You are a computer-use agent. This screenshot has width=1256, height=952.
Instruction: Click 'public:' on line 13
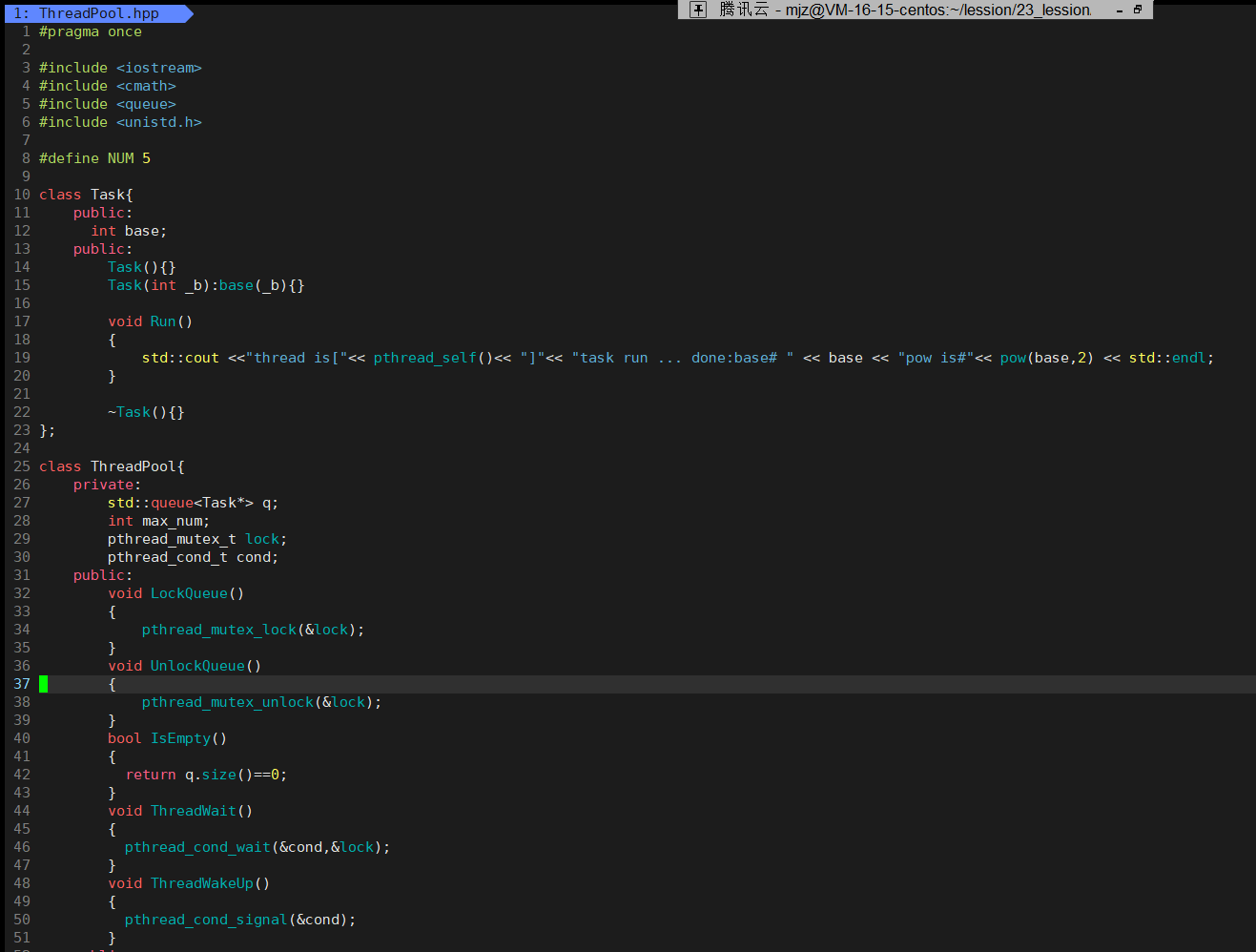pyautogui.click(x=103, y=249)
